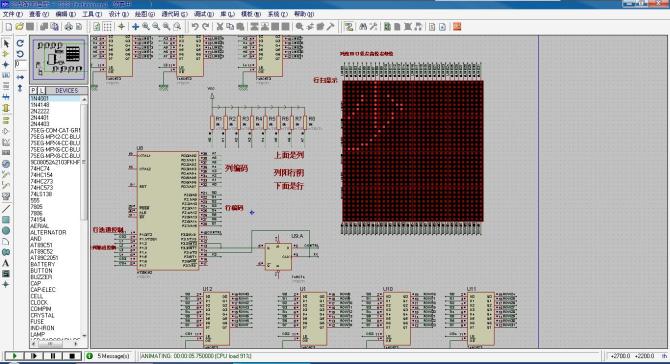
Task: Pause the running simulation
Action: pos(53,355)
